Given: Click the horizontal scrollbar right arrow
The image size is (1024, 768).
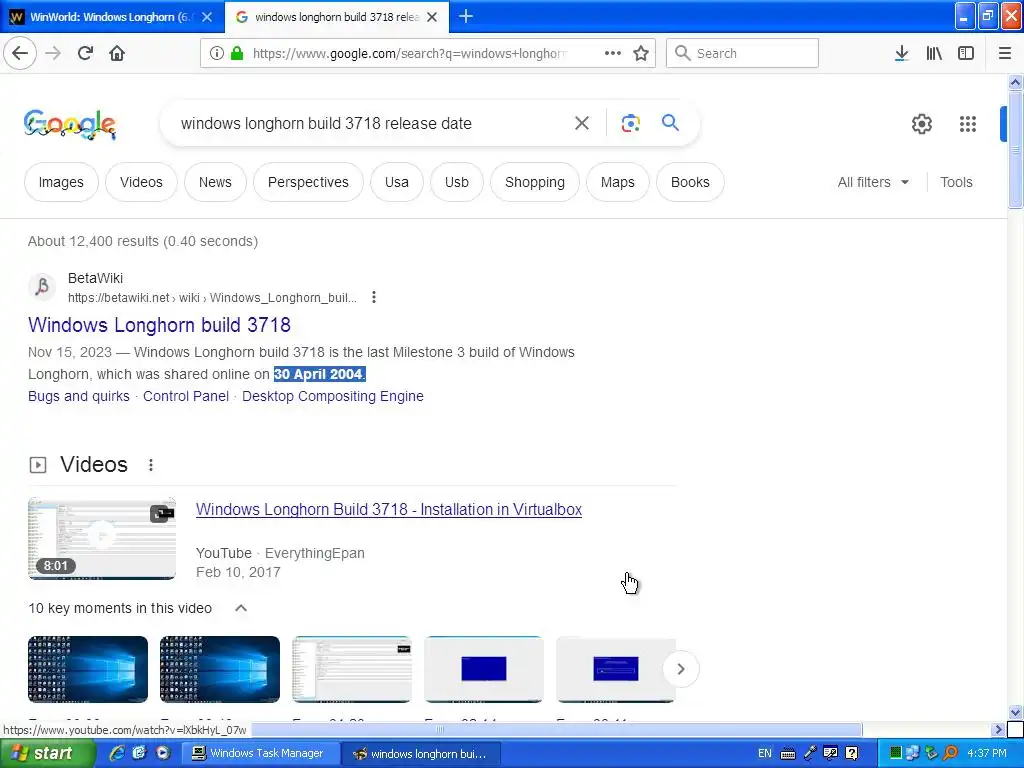Looking at the screenshot, I should (998, 729).
